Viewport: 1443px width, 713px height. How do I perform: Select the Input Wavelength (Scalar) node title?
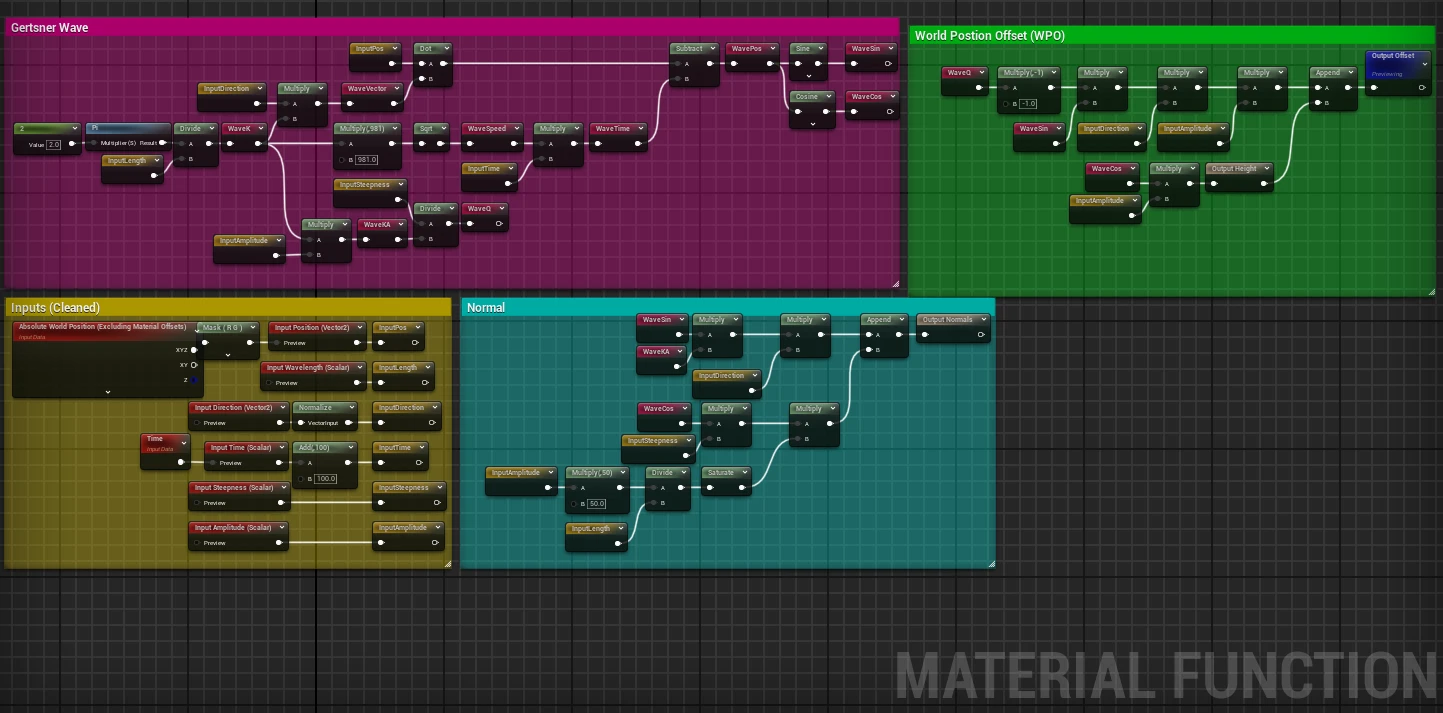308,368
